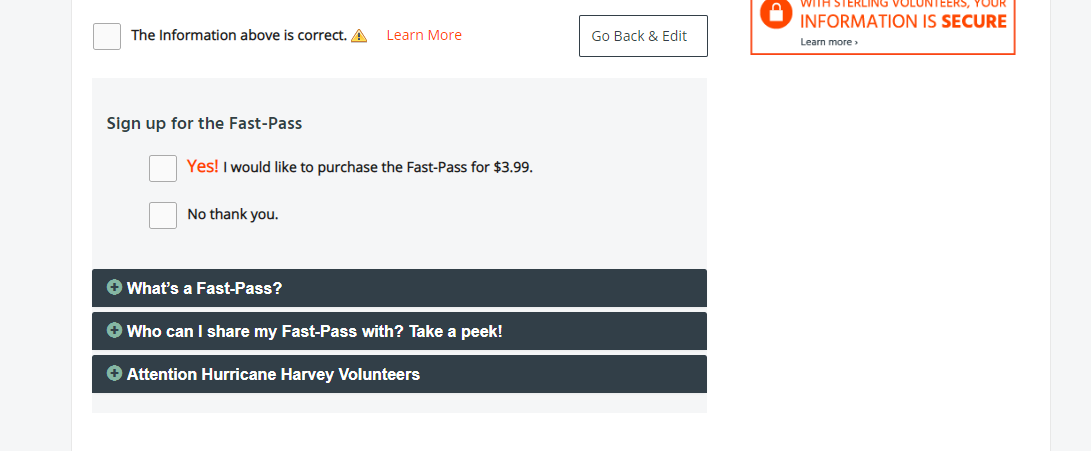Open 'Learn more ›' in the secure banner

tap(829, 42)
